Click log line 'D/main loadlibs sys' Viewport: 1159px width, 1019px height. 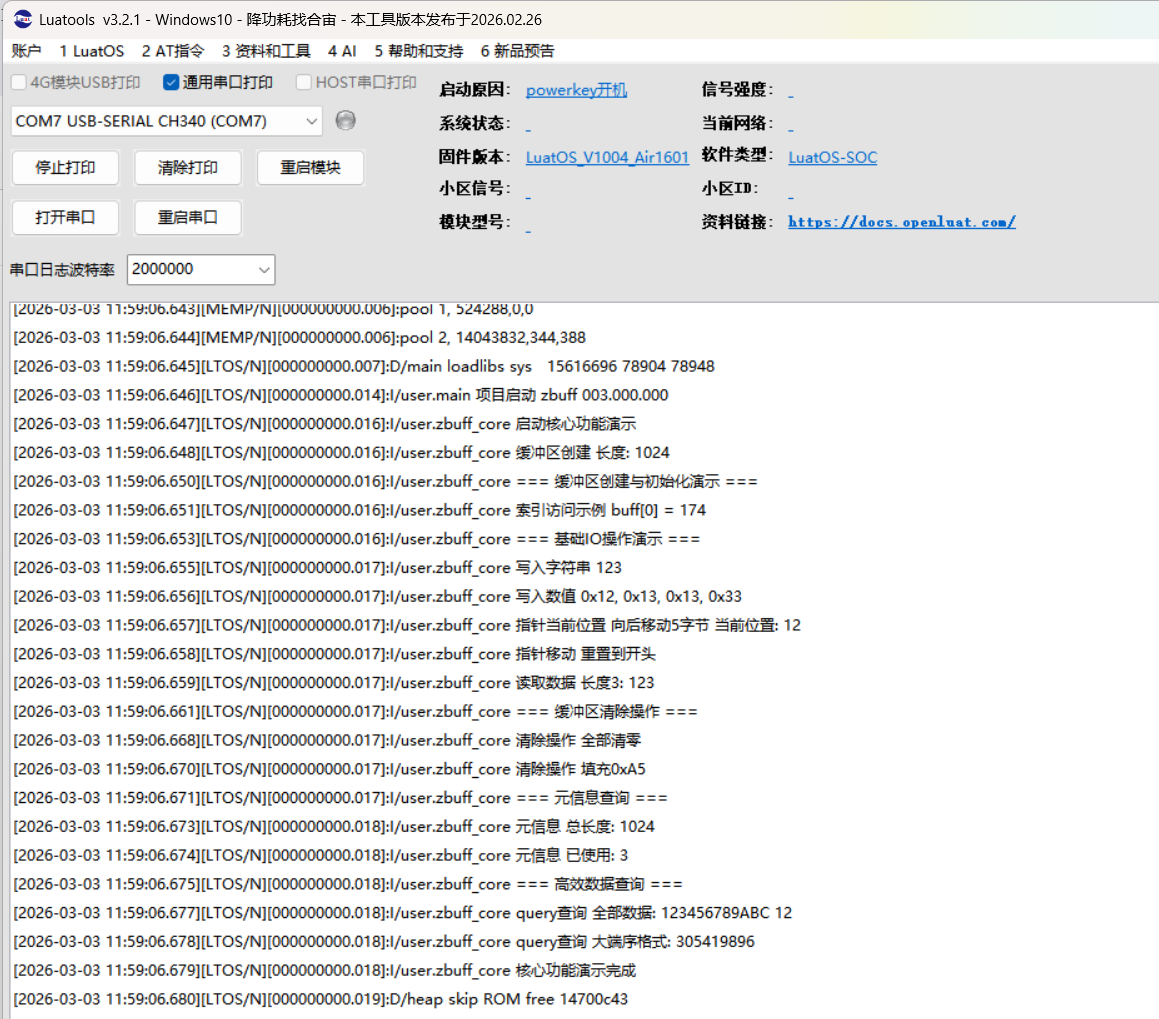pos(364,367)
